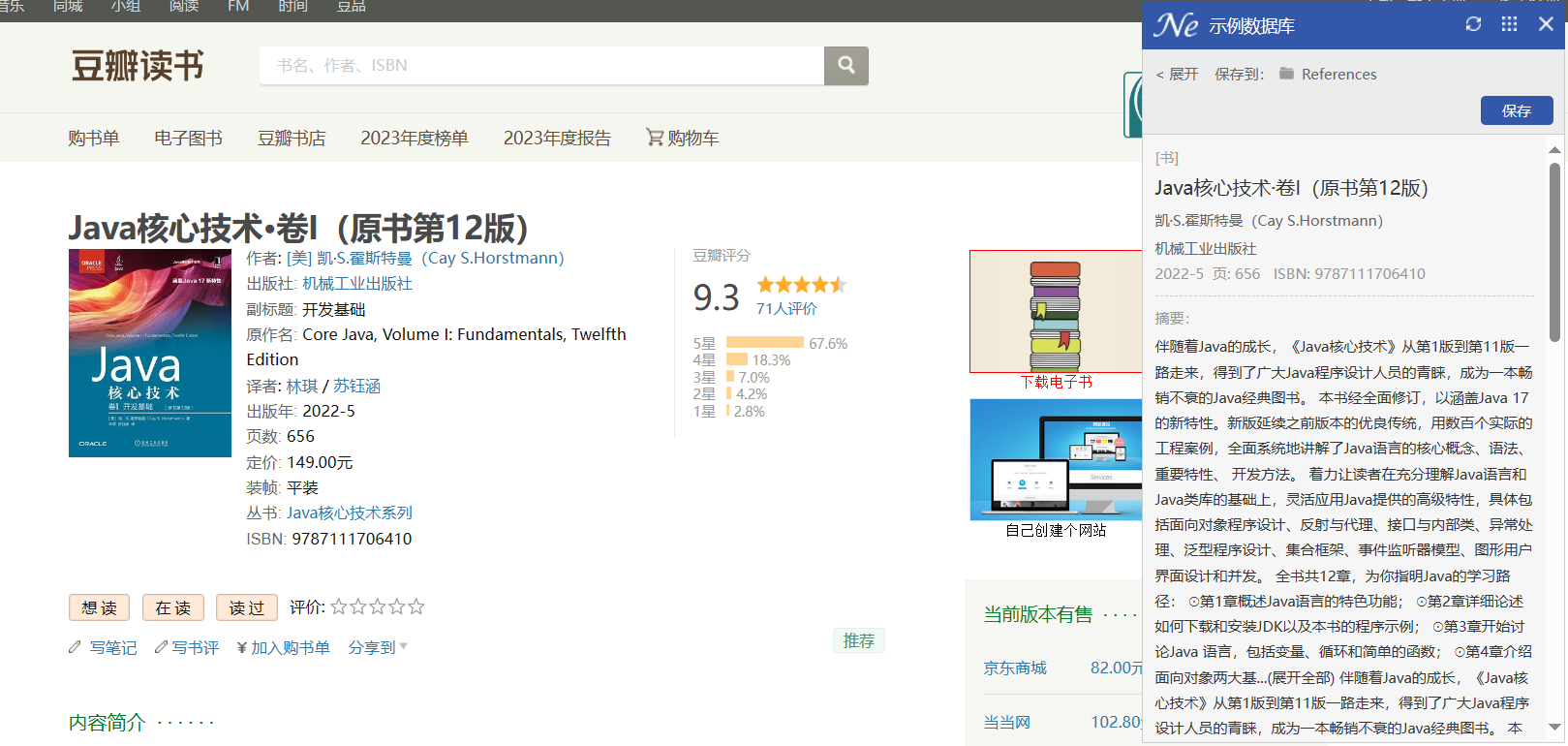Click the 推荐 button
This screenshot has height=746, width=1568.
coord(859,640)
